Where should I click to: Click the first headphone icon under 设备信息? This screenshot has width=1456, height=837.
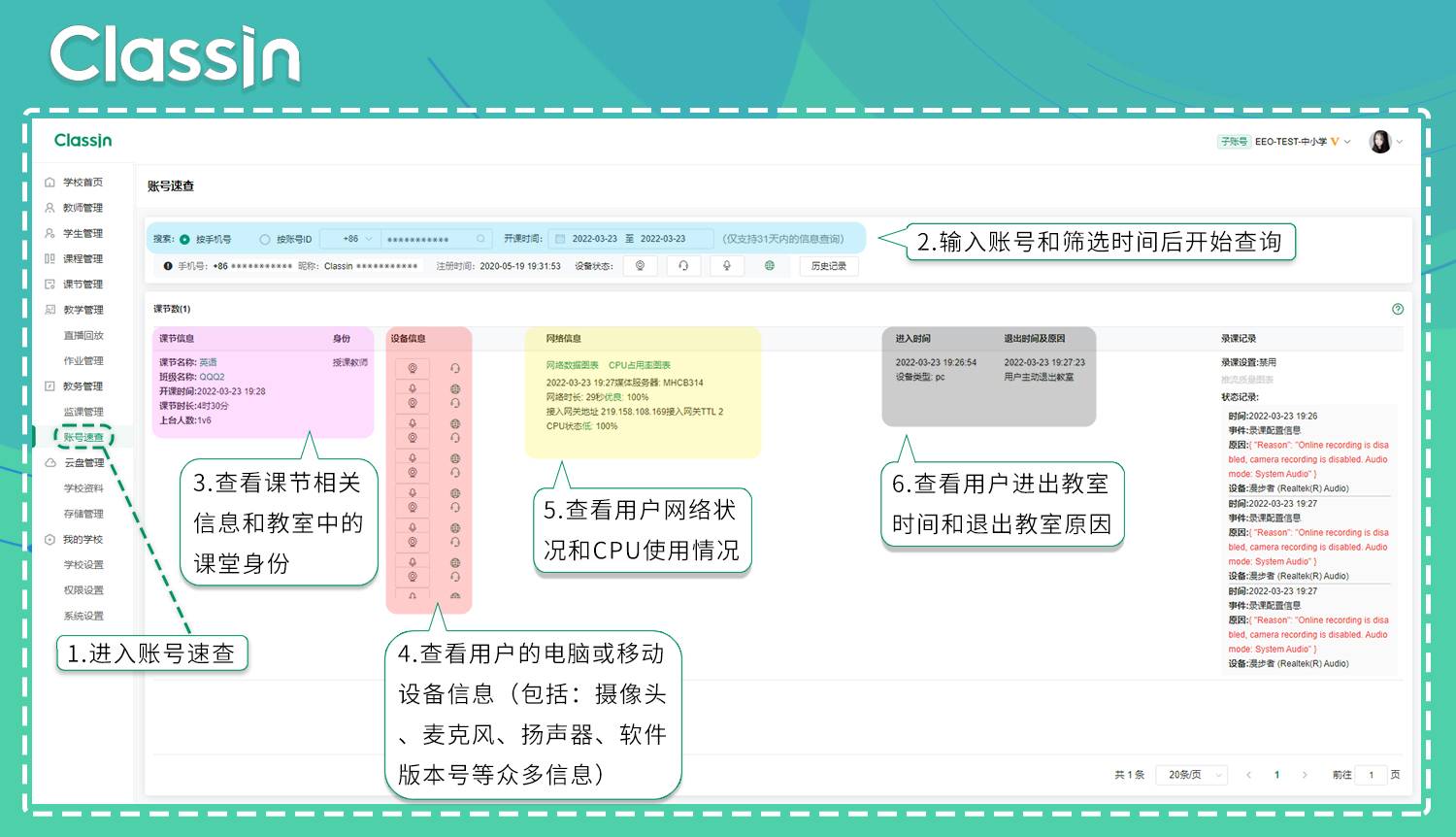click(455, 369)
